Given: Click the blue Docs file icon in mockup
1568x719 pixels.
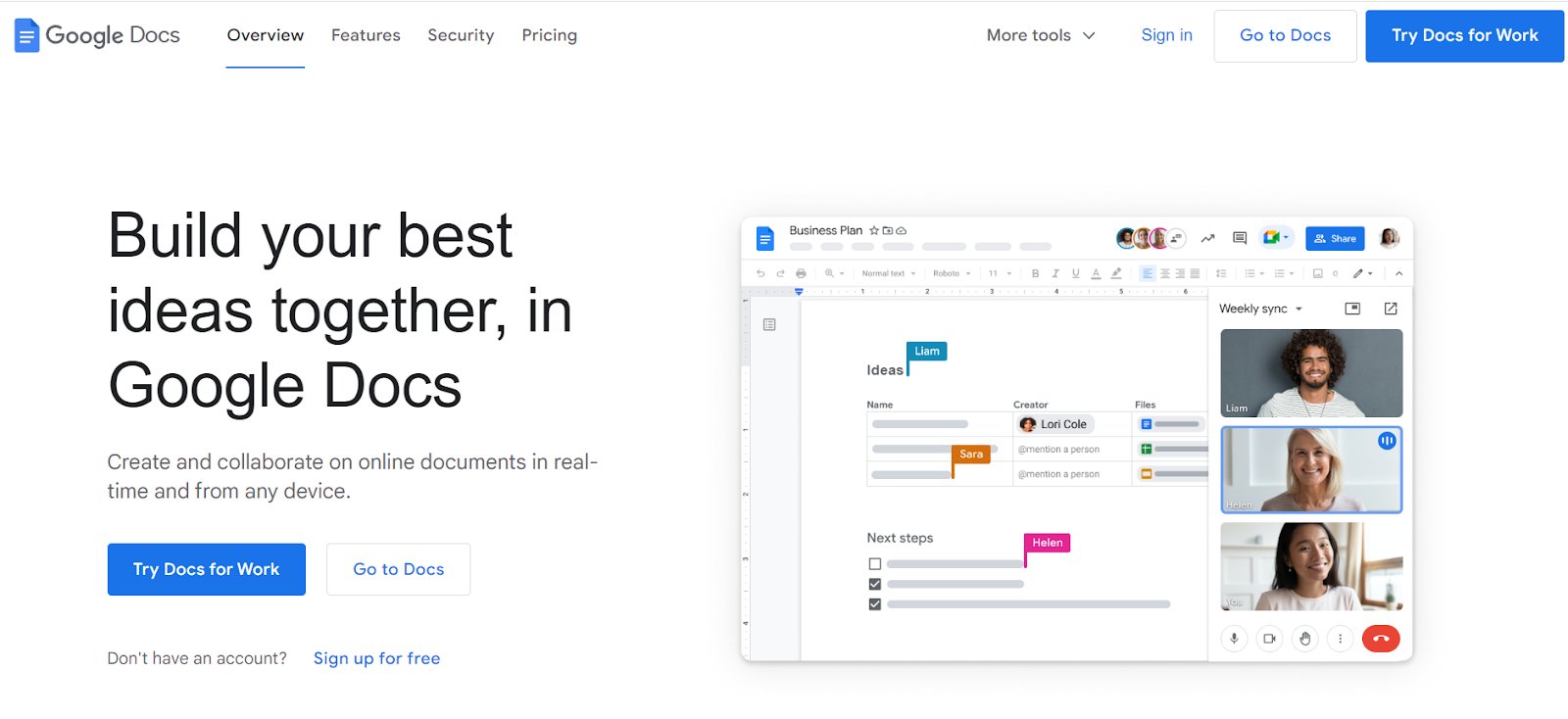Looking at the screenshot, I should [x=765, y=238].
